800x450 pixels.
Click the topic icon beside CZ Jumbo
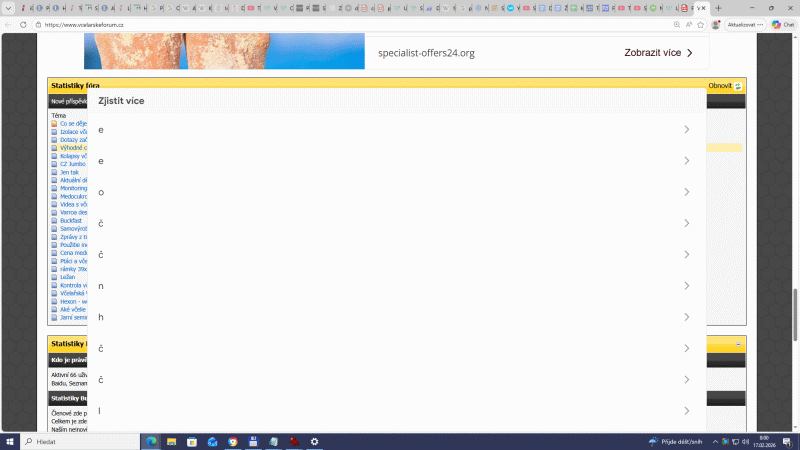point(54,164)
